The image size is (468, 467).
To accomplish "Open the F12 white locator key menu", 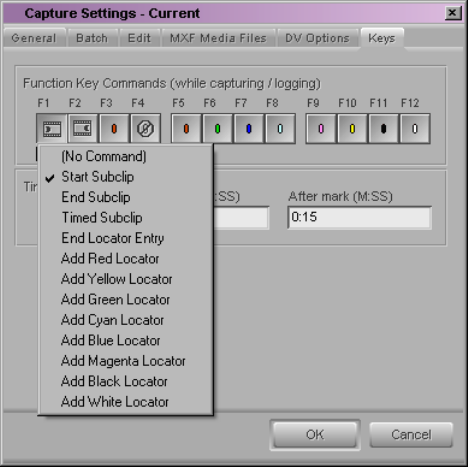I will click(x=415, y=129).
